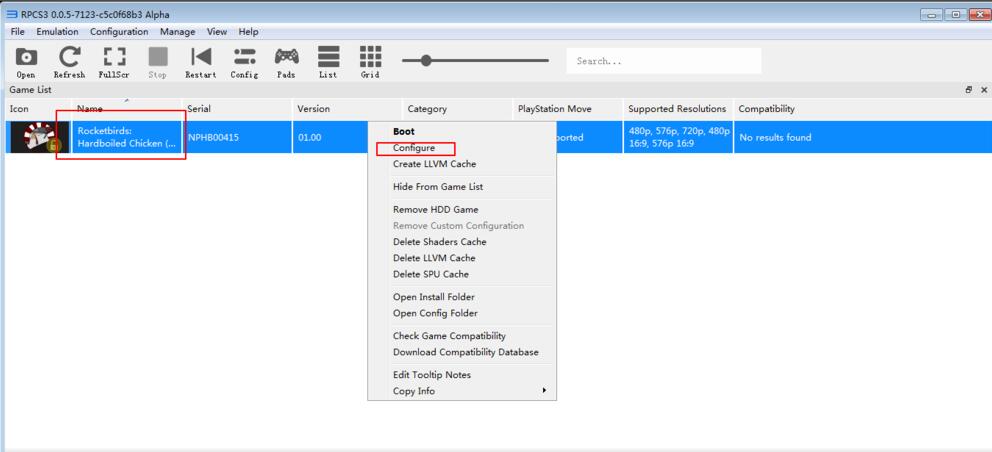Open the Help menu
The width and height of the screenshot is (992, 452).
(x=249, y=32)
